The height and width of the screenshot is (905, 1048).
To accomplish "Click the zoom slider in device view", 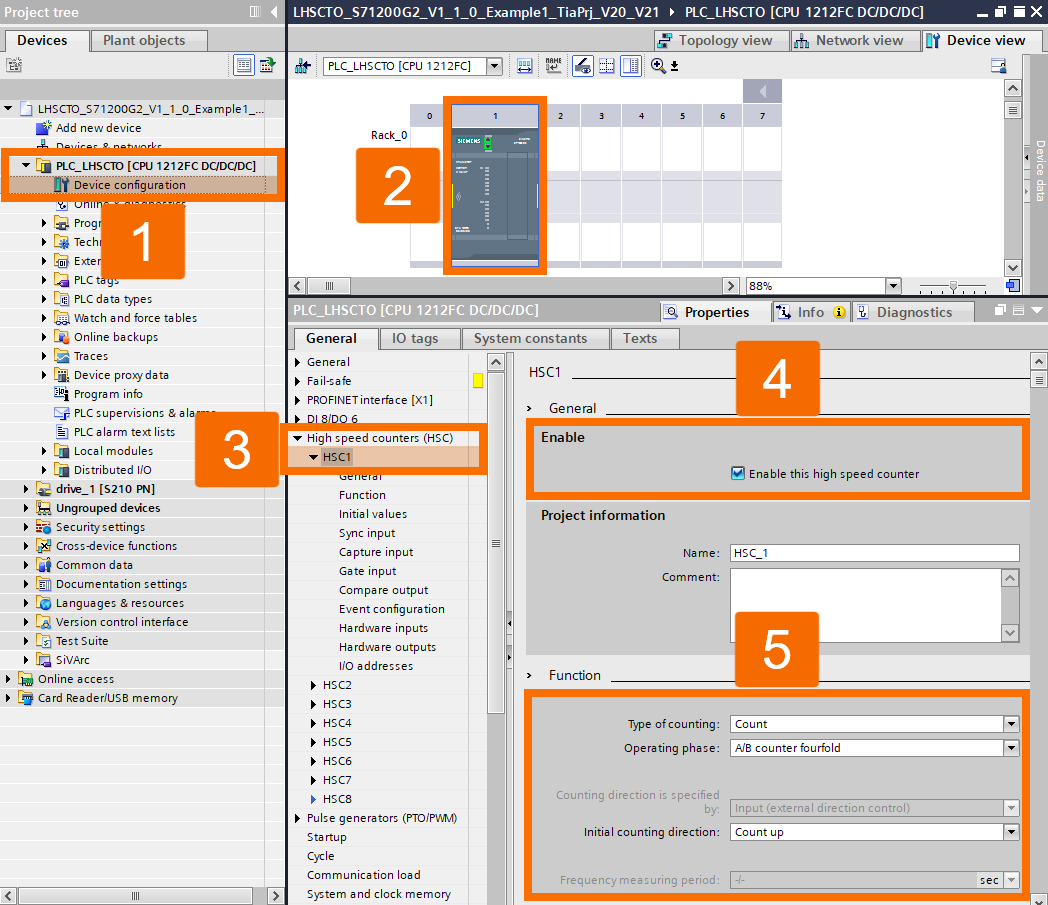I will [954, 286].
